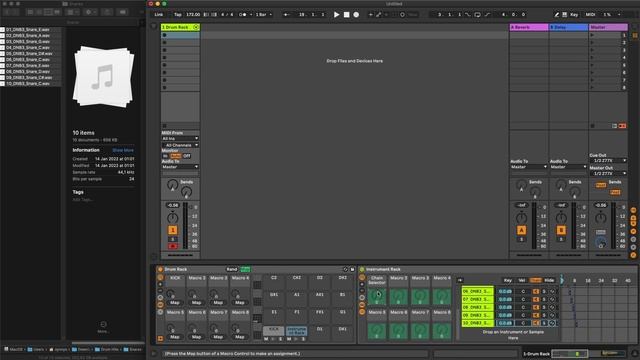Start playback with the Play button
Image resolution: width=640 pixels, height=360 pixels.
(336, 15)
